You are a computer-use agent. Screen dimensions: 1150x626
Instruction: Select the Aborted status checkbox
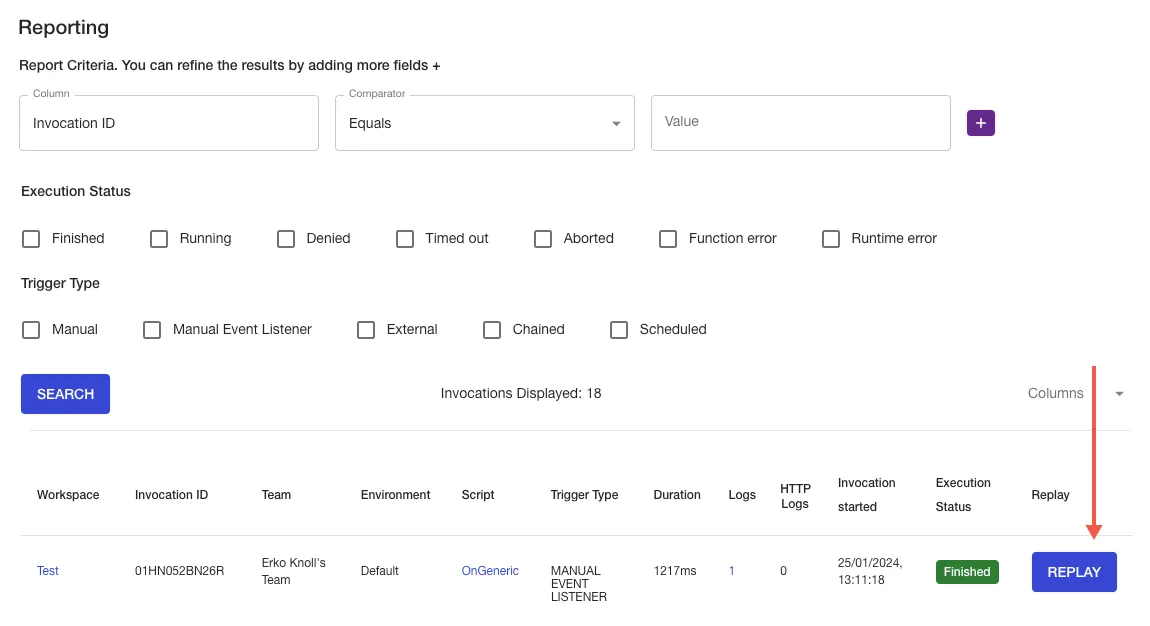[543, 239]
